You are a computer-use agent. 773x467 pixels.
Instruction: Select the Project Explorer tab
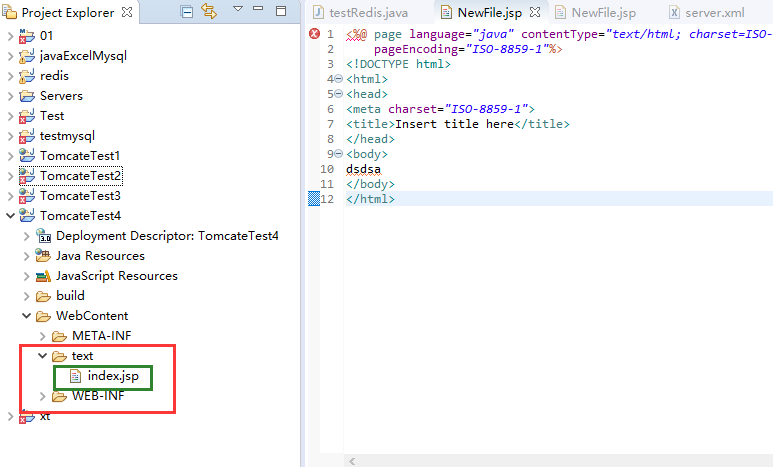pos(68,12)
